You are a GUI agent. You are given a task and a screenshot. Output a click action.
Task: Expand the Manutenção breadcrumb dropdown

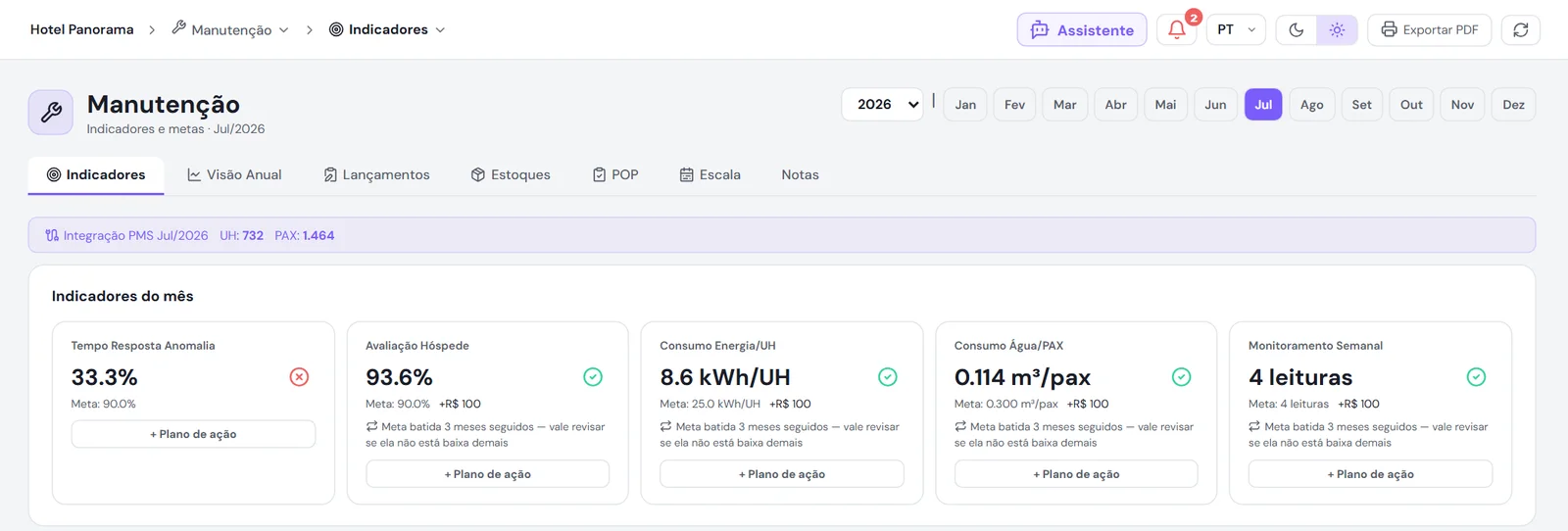(x=230, y=29)
